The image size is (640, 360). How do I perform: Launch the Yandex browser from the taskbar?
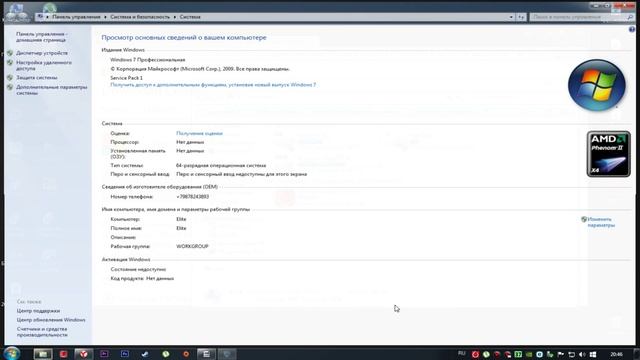84,354
